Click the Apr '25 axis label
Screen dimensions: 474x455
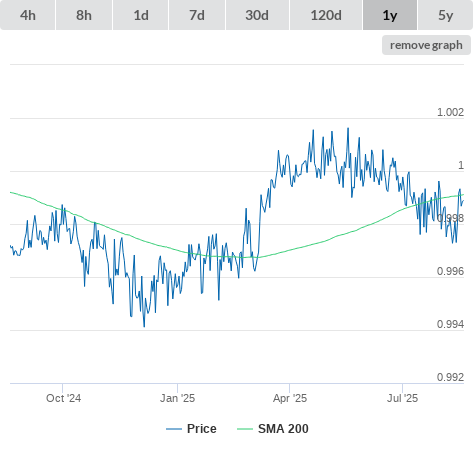point(290,398)
